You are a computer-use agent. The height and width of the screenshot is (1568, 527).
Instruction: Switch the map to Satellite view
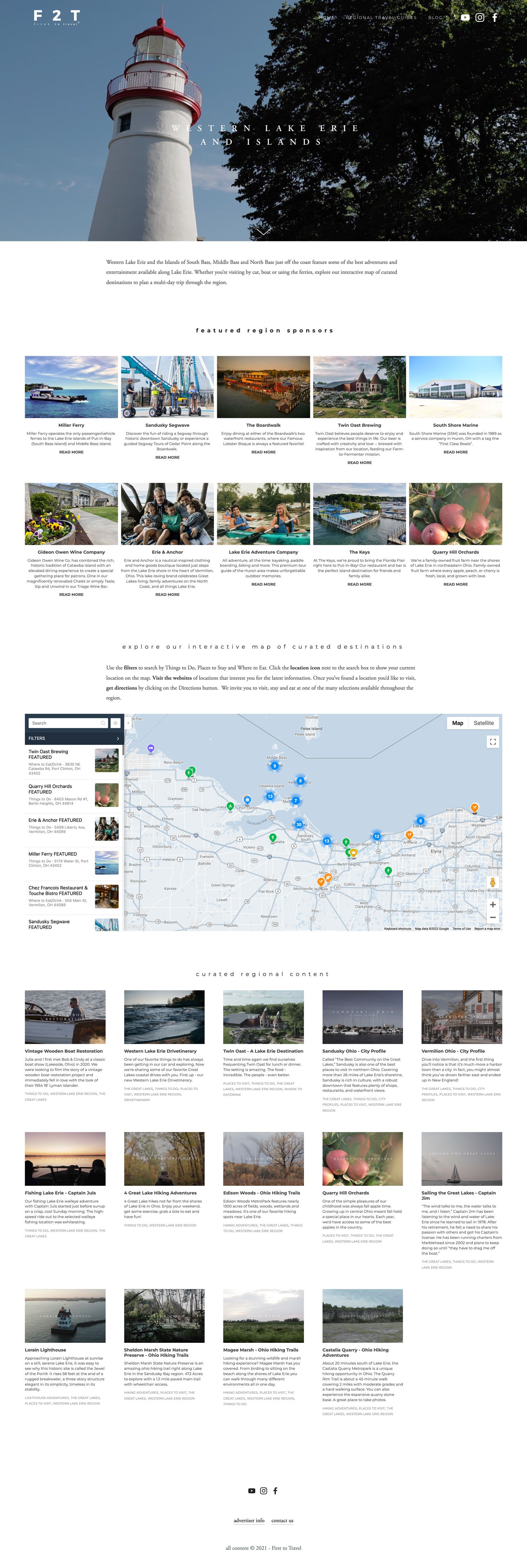484,723
